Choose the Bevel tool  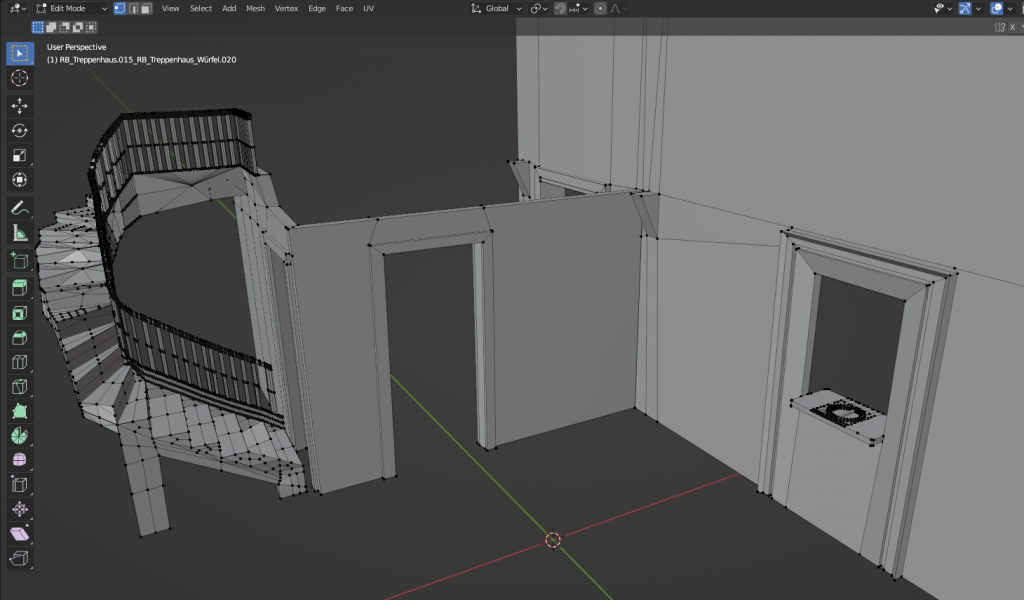point(19,338)
